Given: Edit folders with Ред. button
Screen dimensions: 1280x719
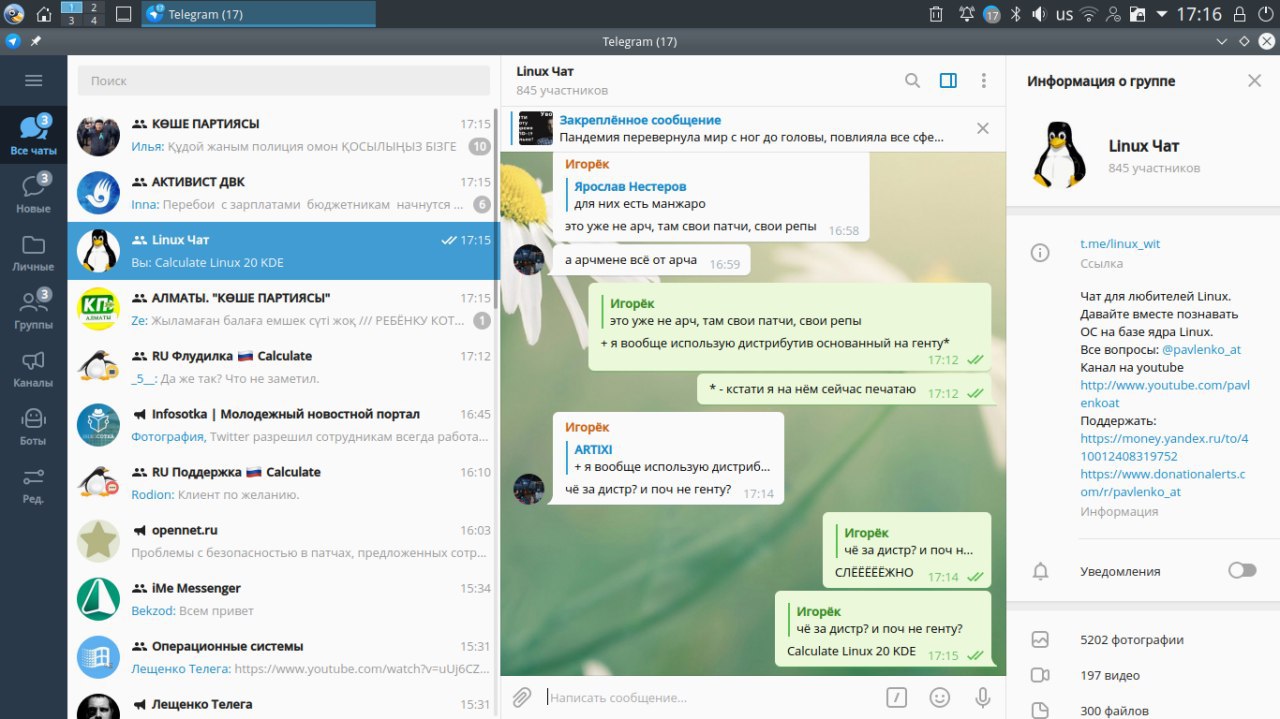Looking at the screenshot, I should 34,484.
